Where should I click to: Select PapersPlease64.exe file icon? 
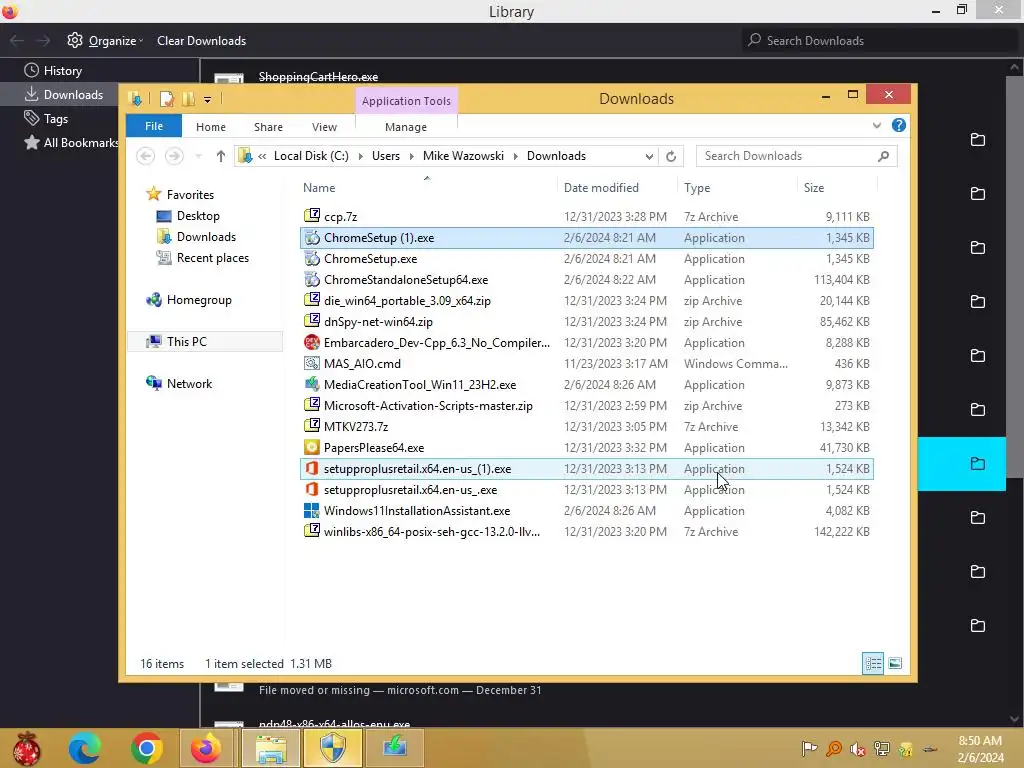(312, 447)
